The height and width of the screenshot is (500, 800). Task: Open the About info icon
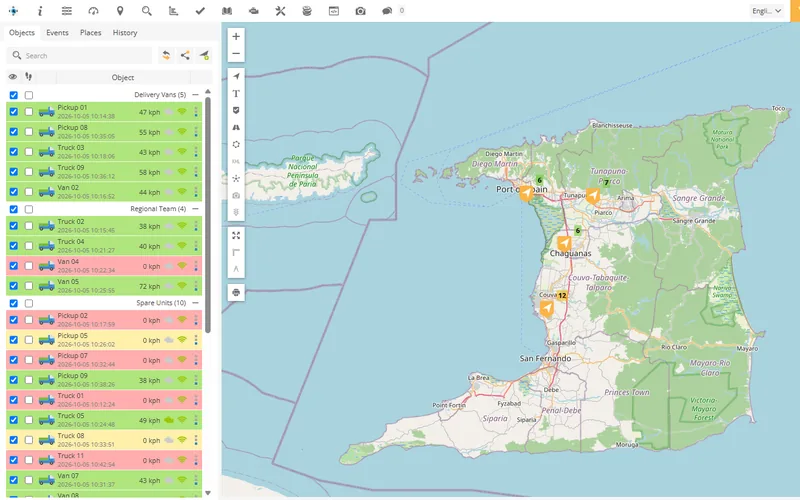tap(40, 11)
